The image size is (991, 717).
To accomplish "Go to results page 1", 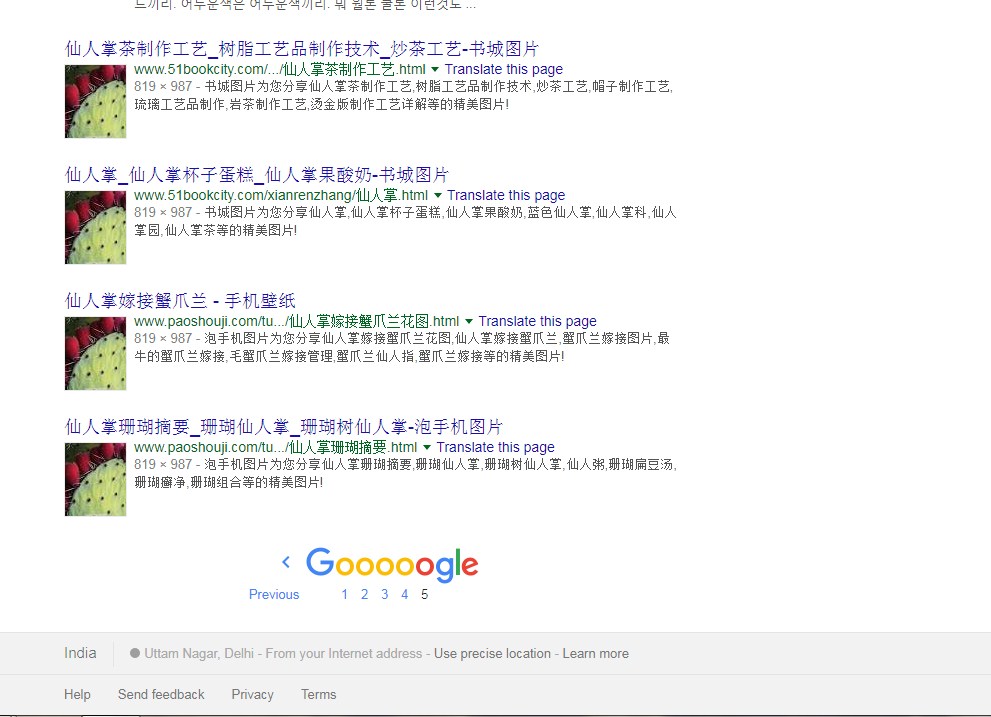I will pyautogui.click(x=344, y=594).
